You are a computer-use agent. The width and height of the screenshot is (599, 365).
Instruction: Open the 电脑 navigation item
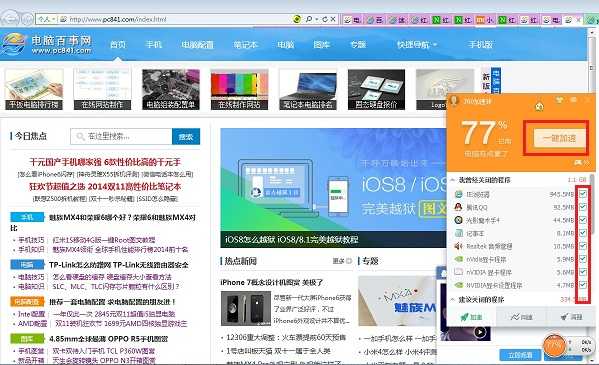click(286, 45)
